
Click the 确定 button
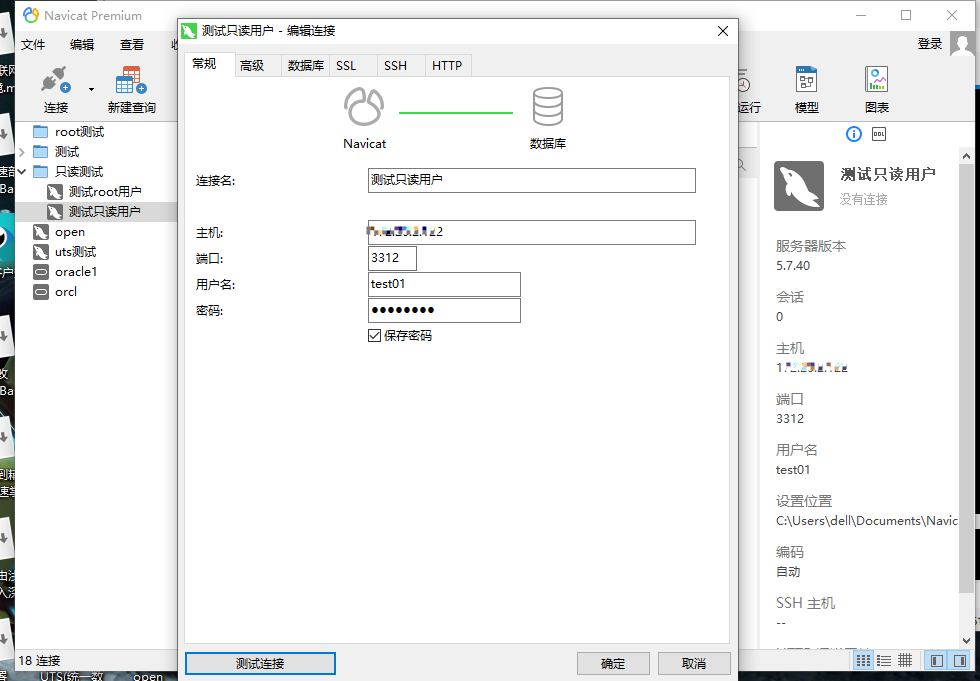613,664
